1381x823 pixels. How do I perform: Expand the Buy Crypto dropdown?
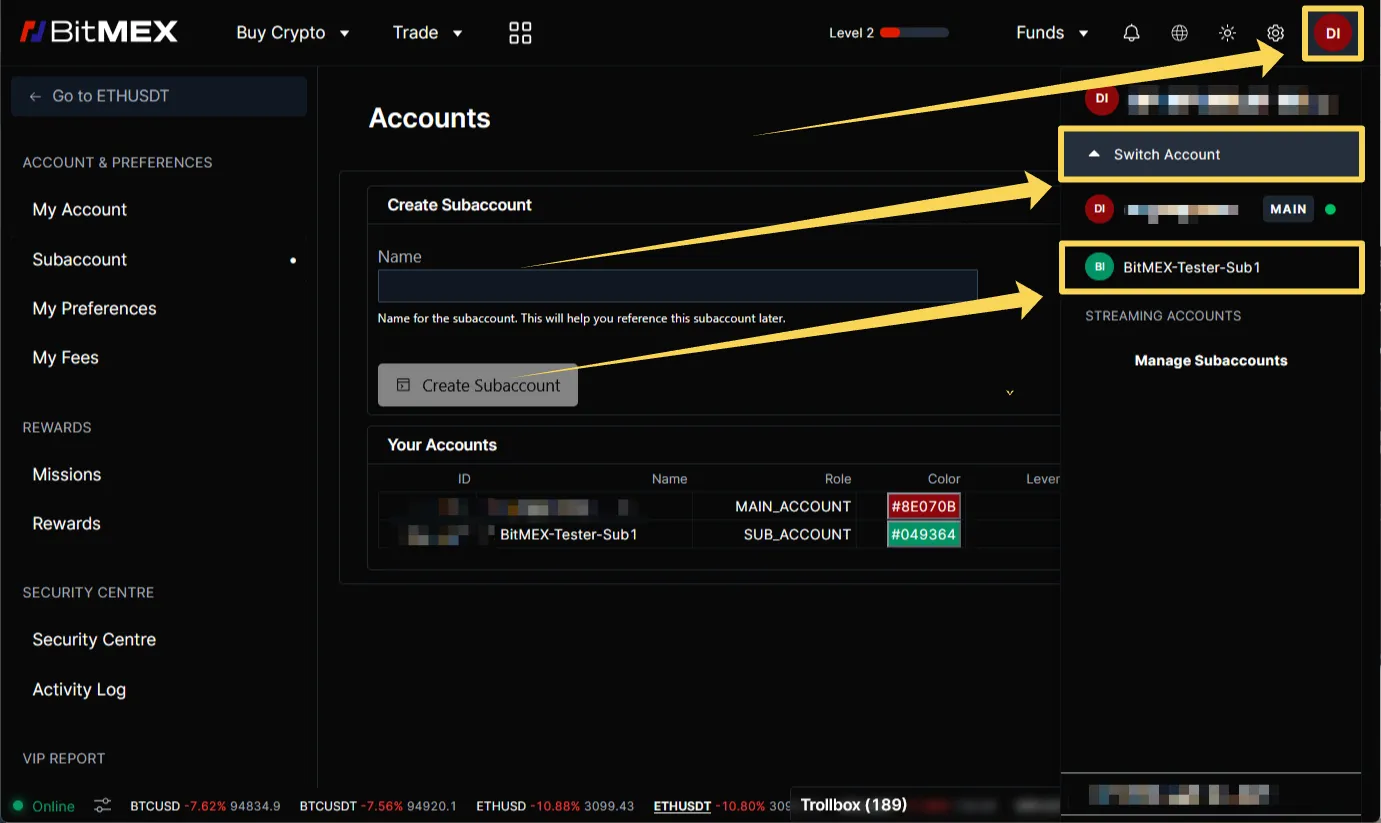[x=293, y=33]
